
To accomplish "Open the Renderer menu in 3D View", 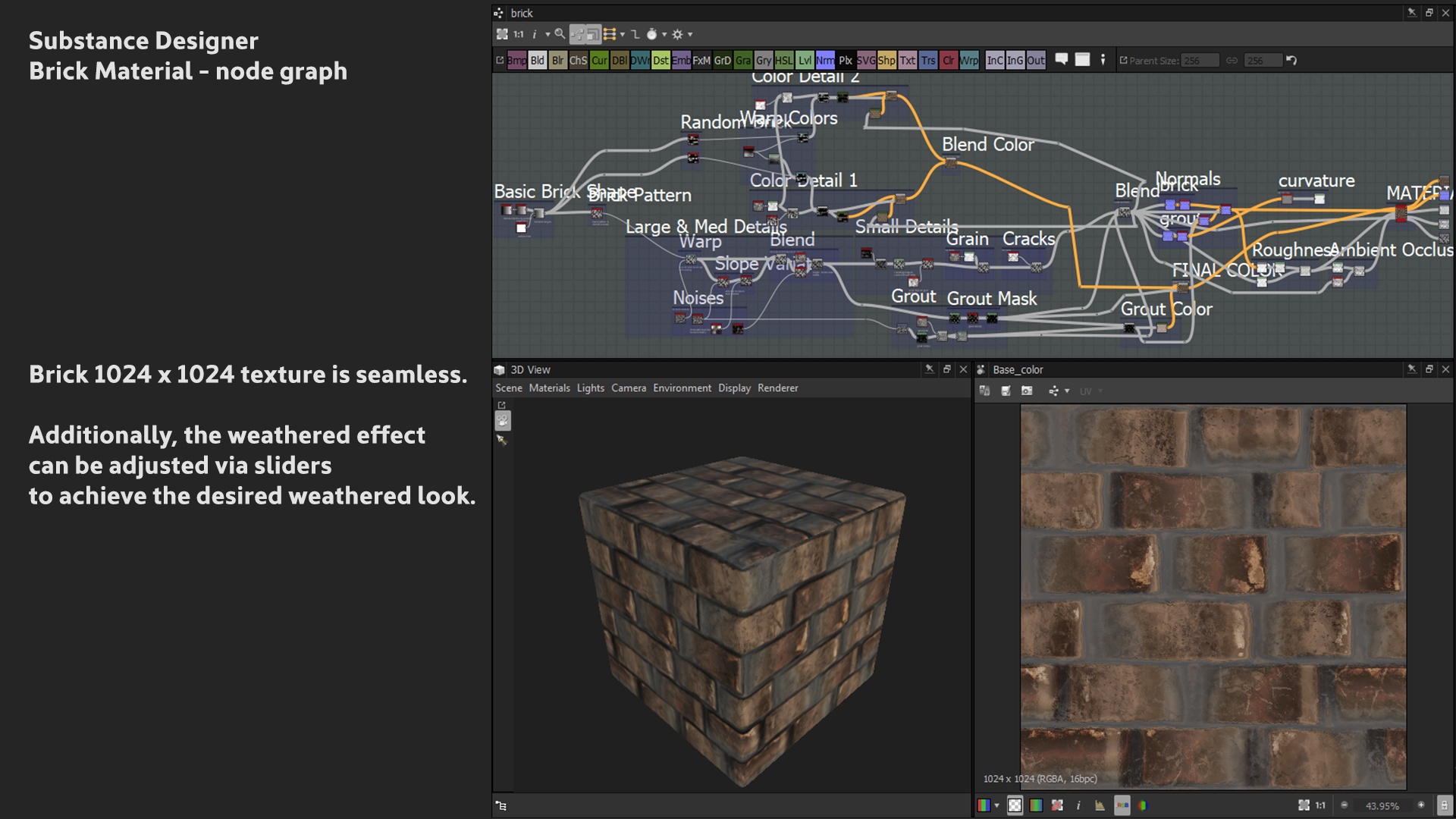I will [778, 388].
